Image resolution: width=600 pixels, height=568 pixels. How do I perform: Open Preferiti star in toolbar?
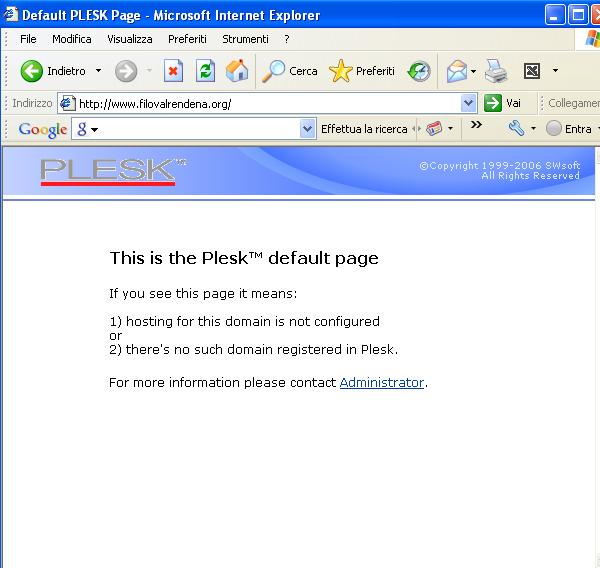coord(340,71)
